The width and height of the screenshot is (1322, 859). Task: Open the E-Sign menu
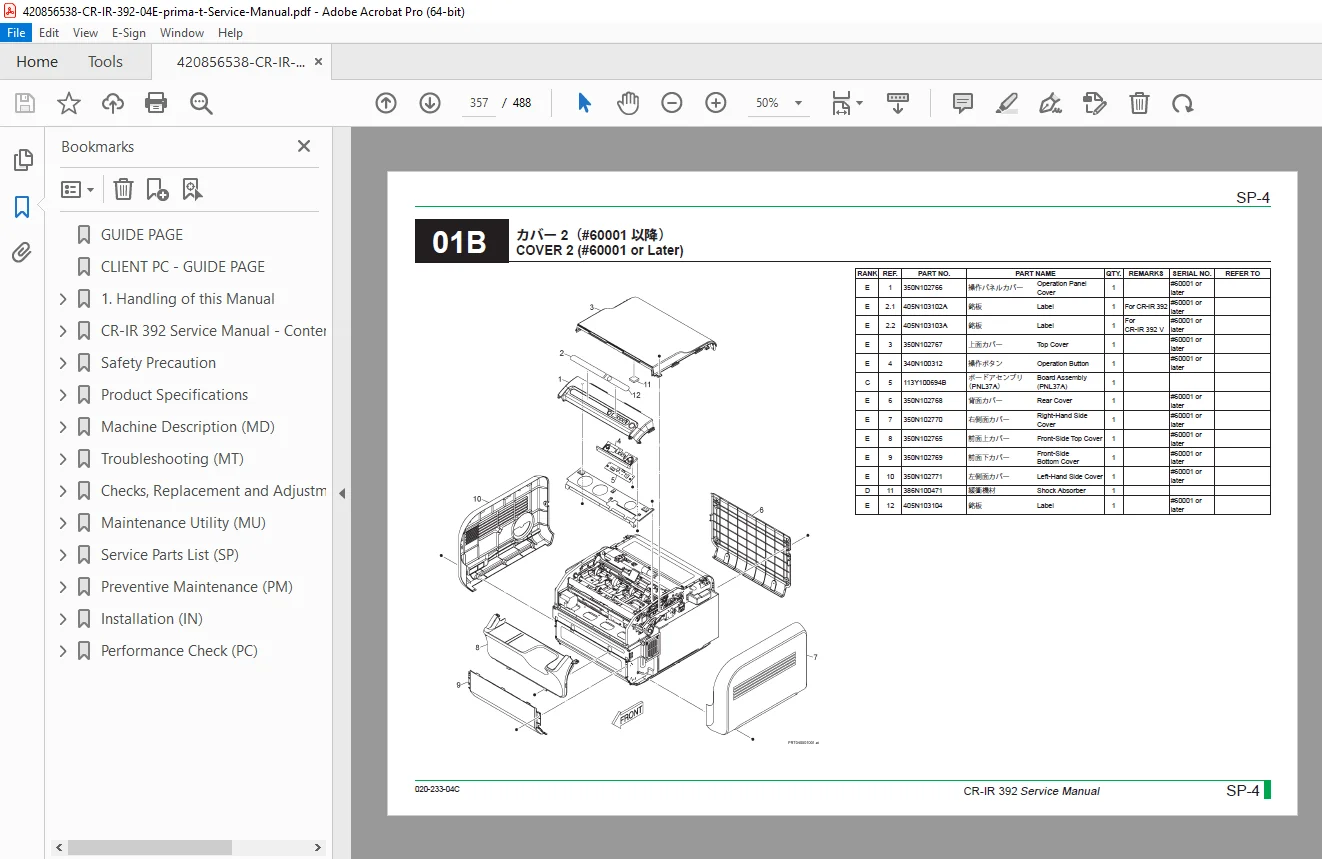click(129, 33)
